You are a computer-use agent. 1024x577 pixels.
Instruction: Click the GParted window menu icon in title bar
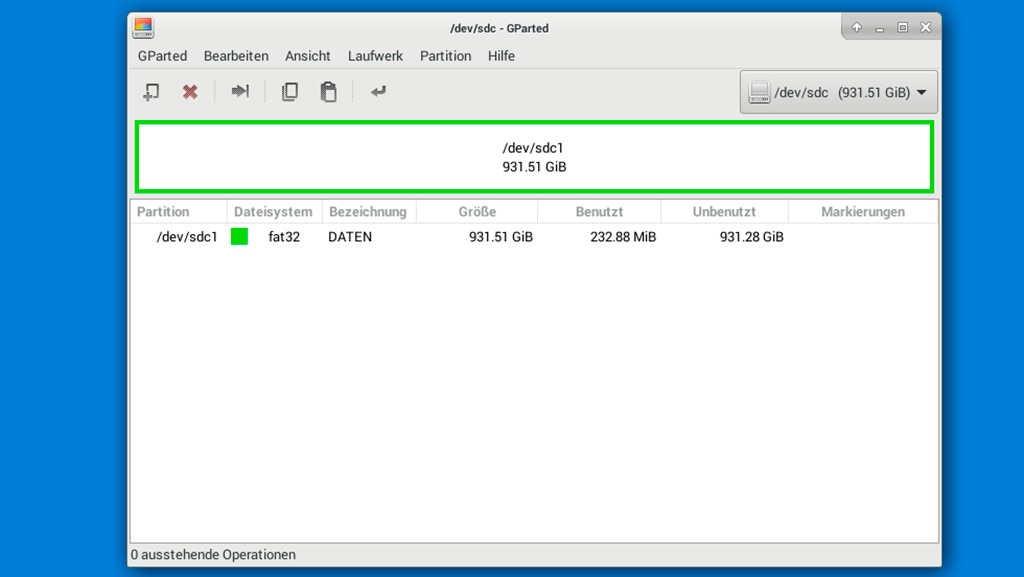tap(143, 28)
